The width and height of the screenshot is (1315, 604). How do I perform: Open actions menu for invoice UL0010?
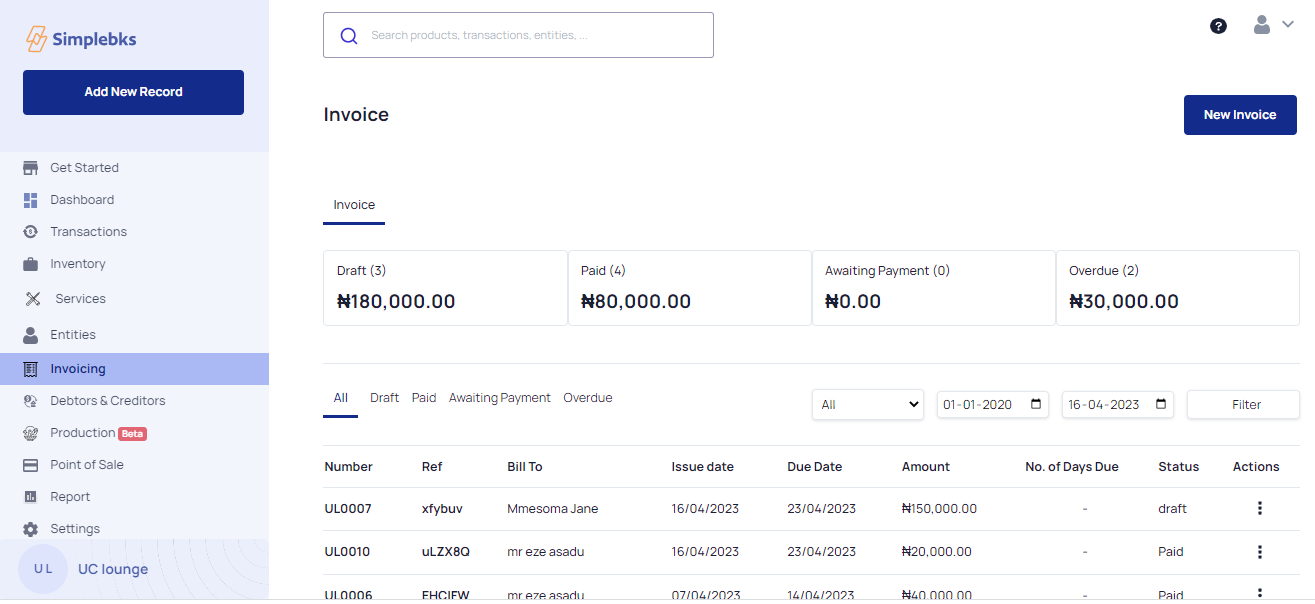1260,552
